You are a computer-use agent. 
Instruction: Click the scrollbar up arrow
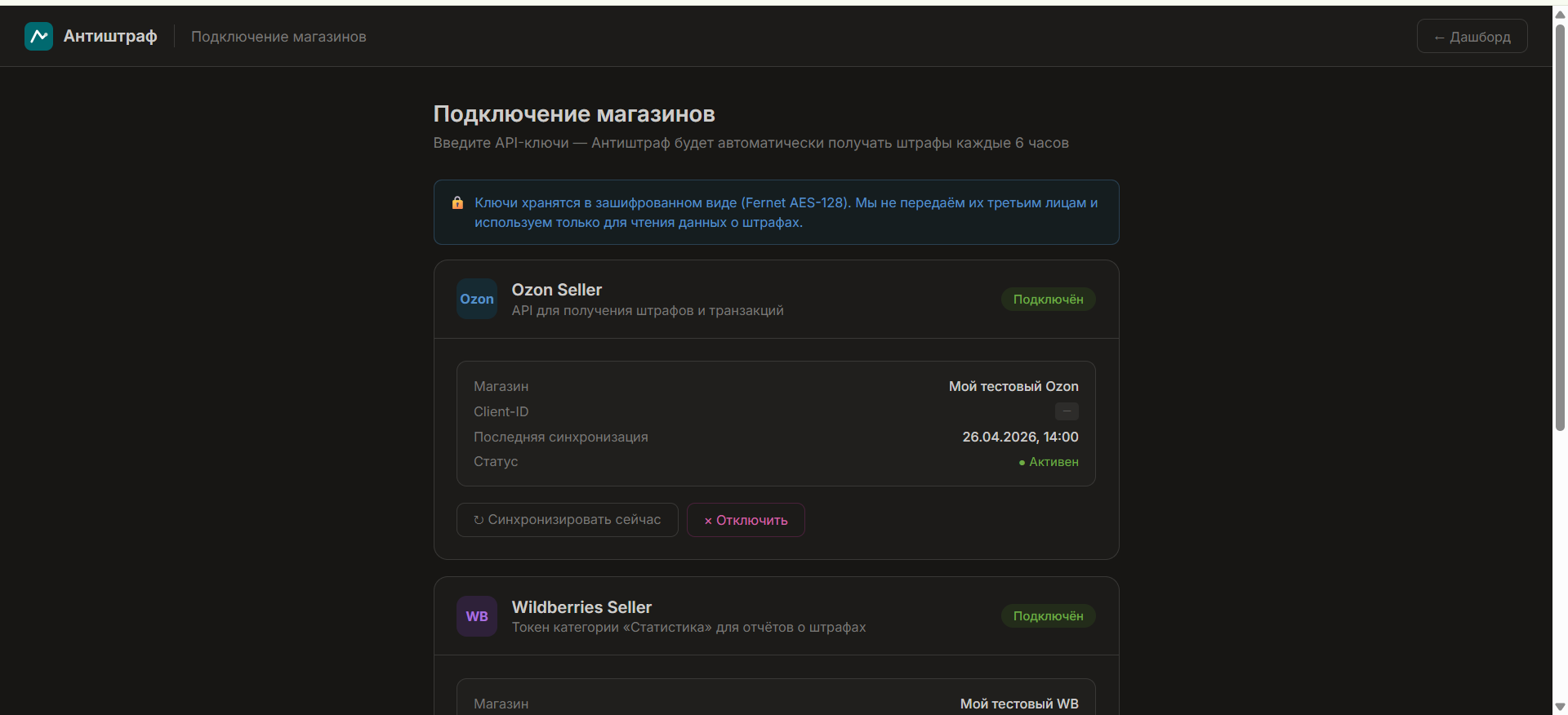point(1560,14)
